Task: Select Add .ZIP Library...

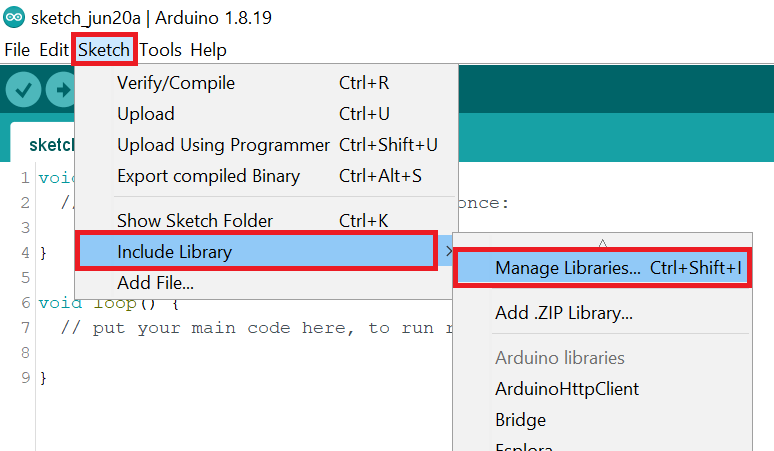Action: pos(564,313)
